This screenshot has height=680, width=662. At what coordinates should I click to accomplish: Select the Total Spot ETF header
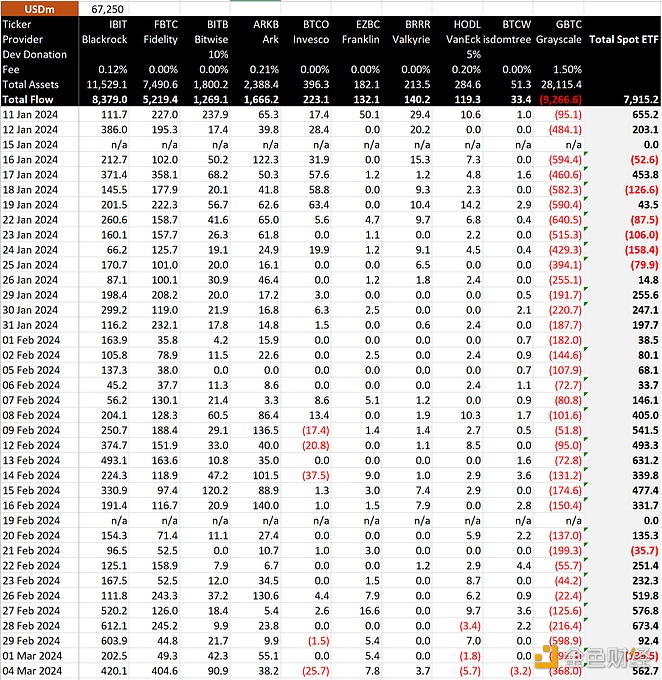coord(623,39)
